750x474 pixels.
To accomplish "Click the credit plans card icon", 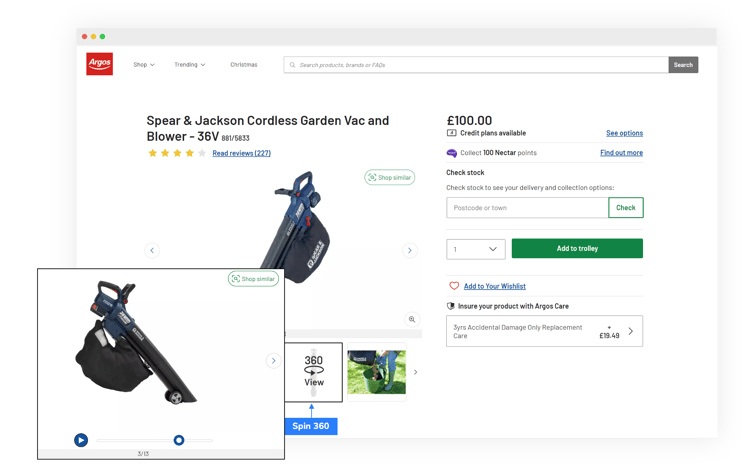I will tap(451, 133).
